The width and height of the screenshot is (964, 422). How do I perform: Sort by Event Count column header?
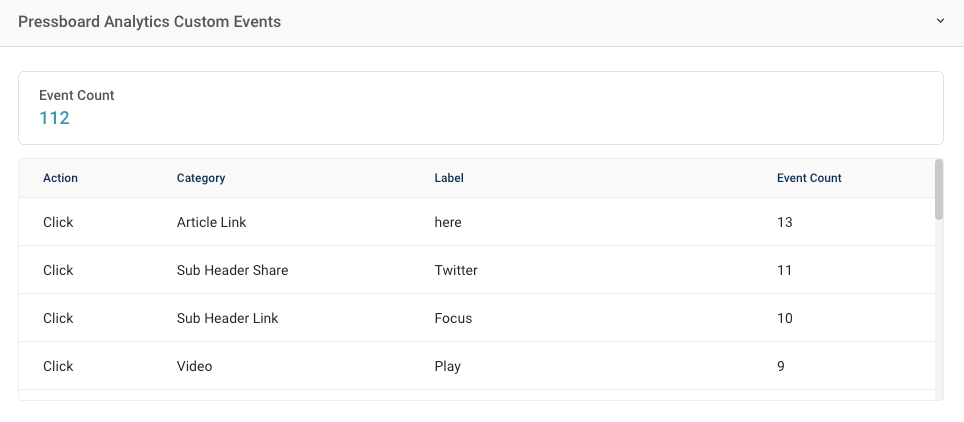click(x=809, y=178)
